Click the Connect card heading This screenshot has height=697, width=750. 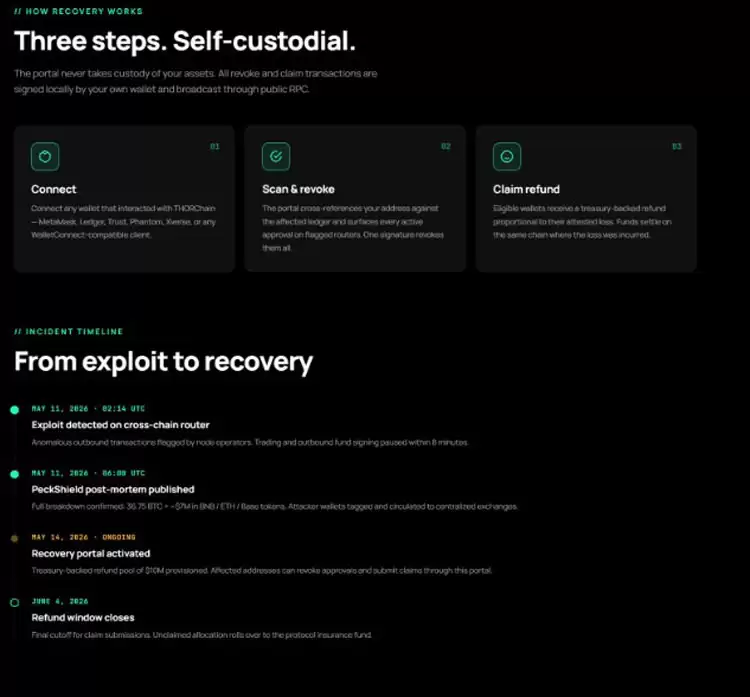pyautogui.click(x=54, y=189)
